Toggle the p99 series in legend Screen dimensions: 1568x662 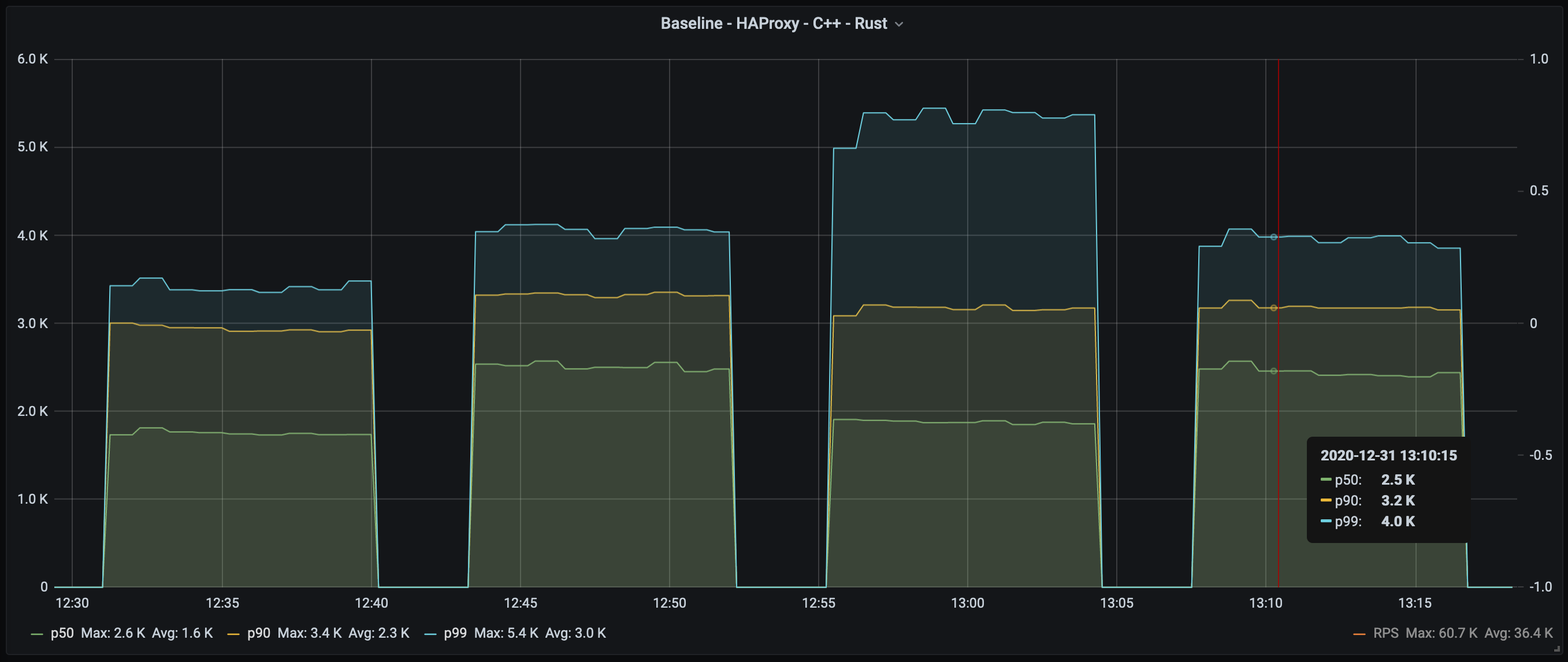pos(455,633)
